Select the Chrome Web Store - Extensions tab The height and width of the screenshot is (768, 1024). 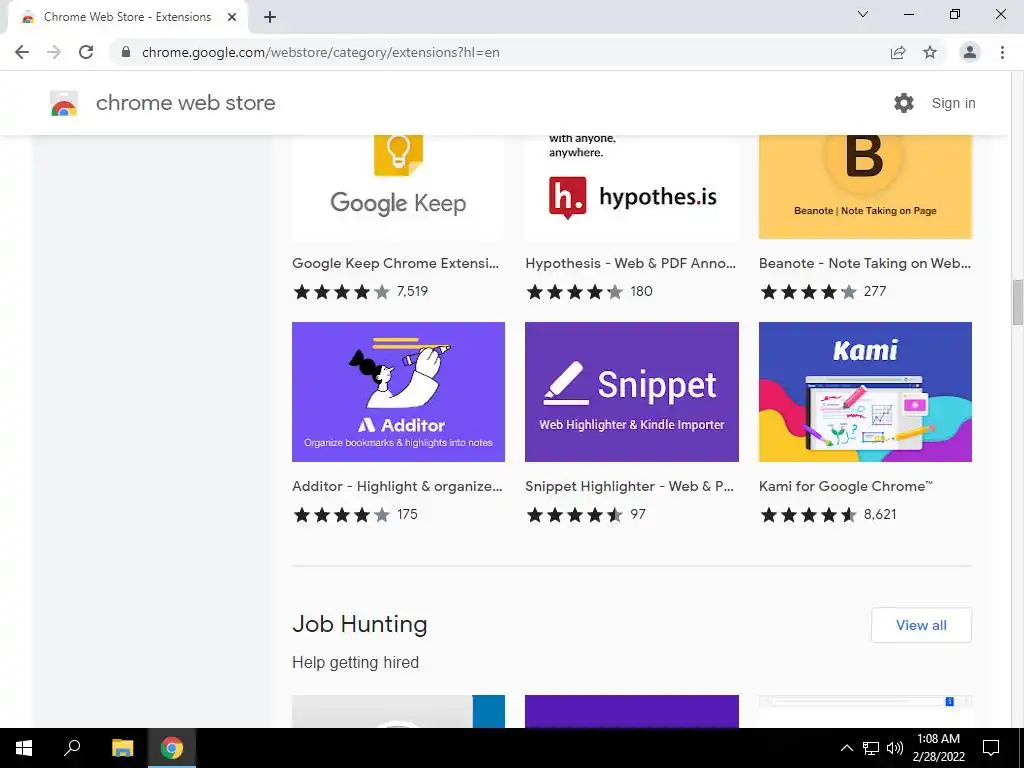tap(127, 17)
